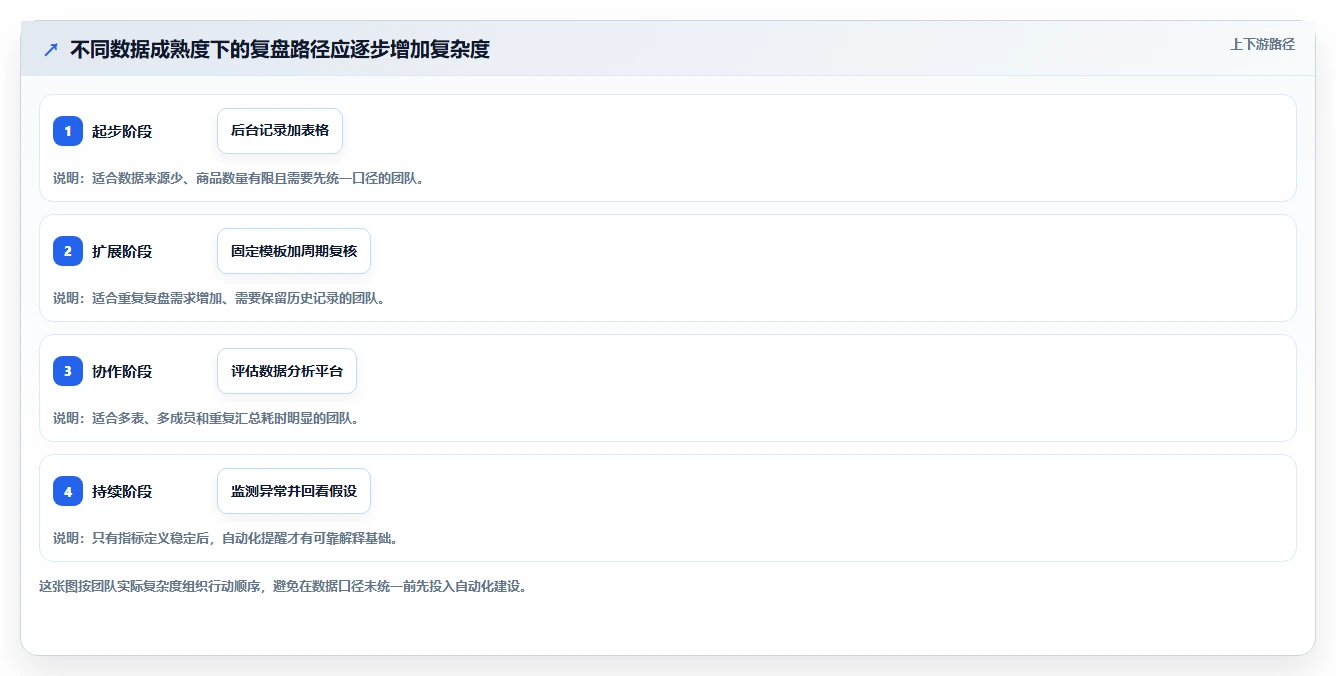Select the 评估数据分析平台 chip
Screen dimensions: 1336x676
pyautogui.click(x=287, y=371)
